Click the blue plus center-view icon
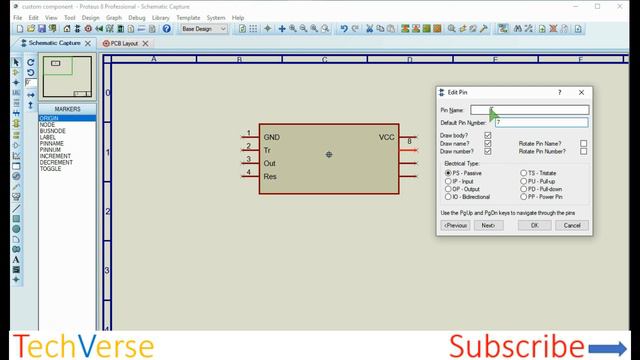This screenshot has width=640, height=360. tap(282, 29)
